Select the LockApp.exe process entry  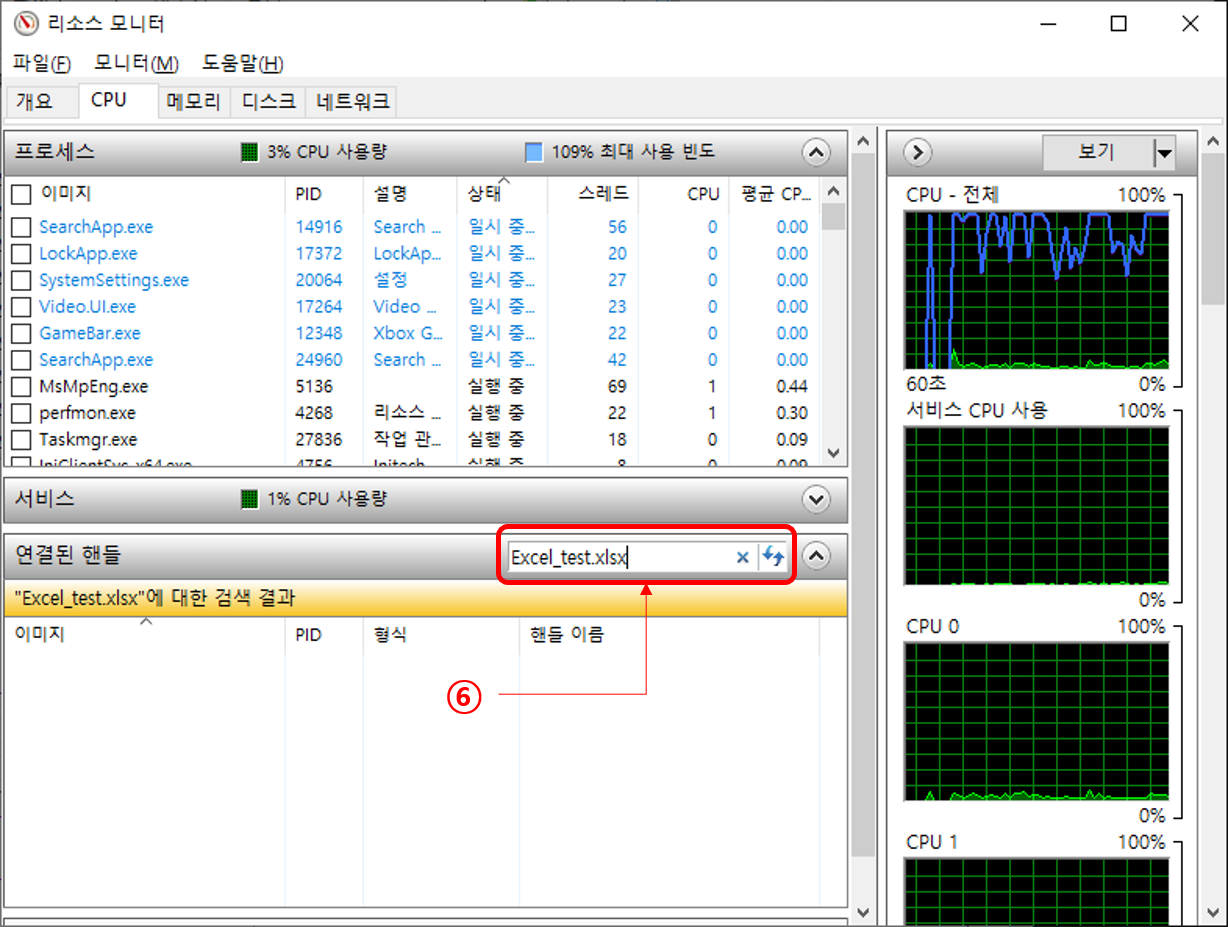[x=85, y=253]
